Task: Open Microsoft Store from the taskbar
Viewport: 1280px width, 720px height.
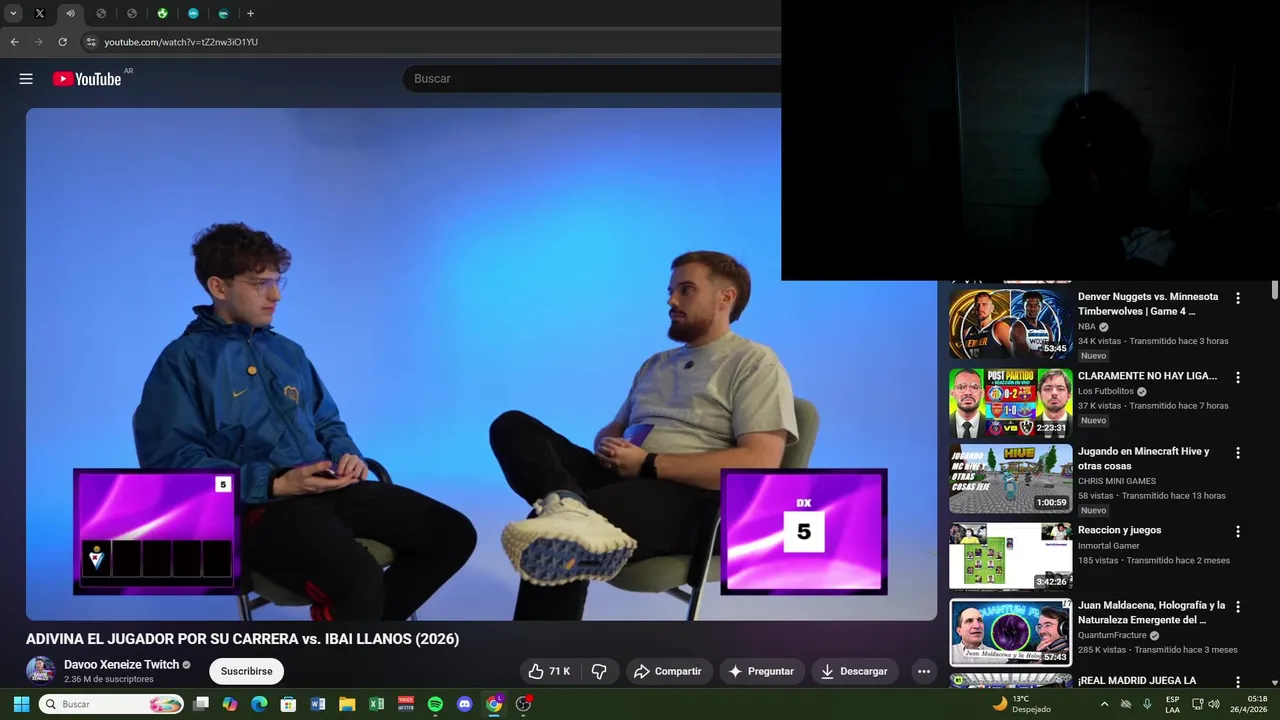Action: [x=288, y=704]
